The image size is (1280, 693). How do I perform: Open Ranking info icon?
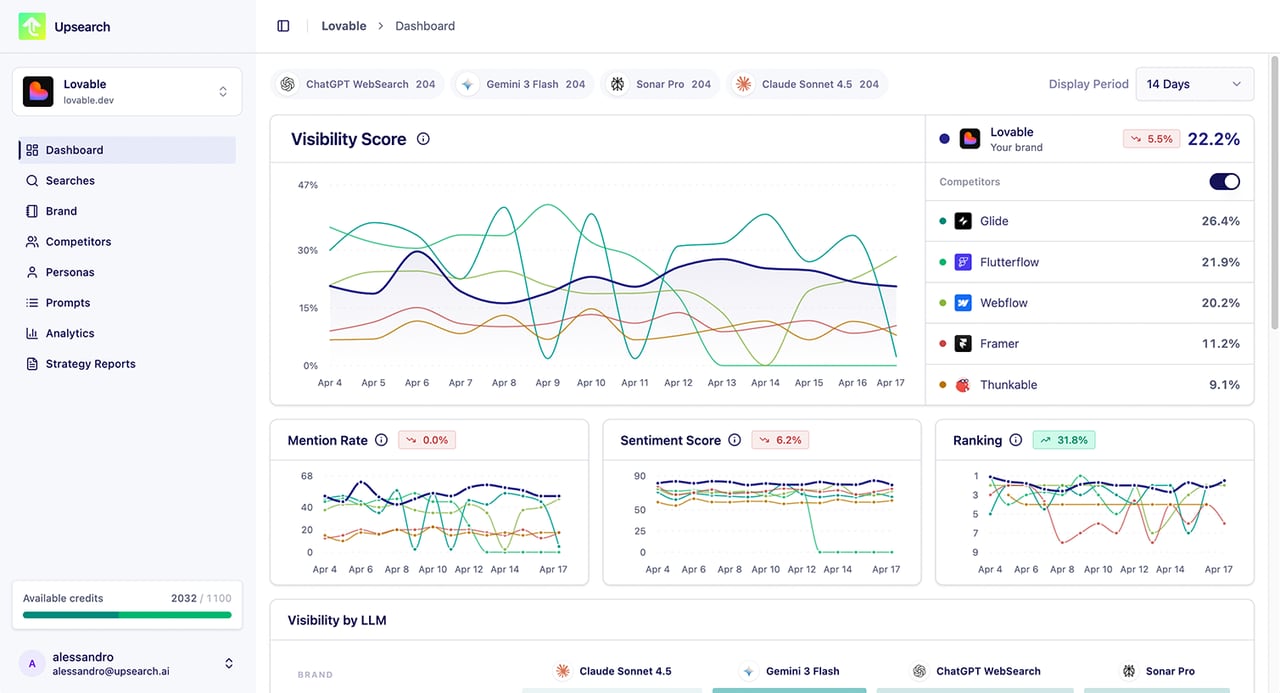pyautogui.click(x=1016, y=440)
